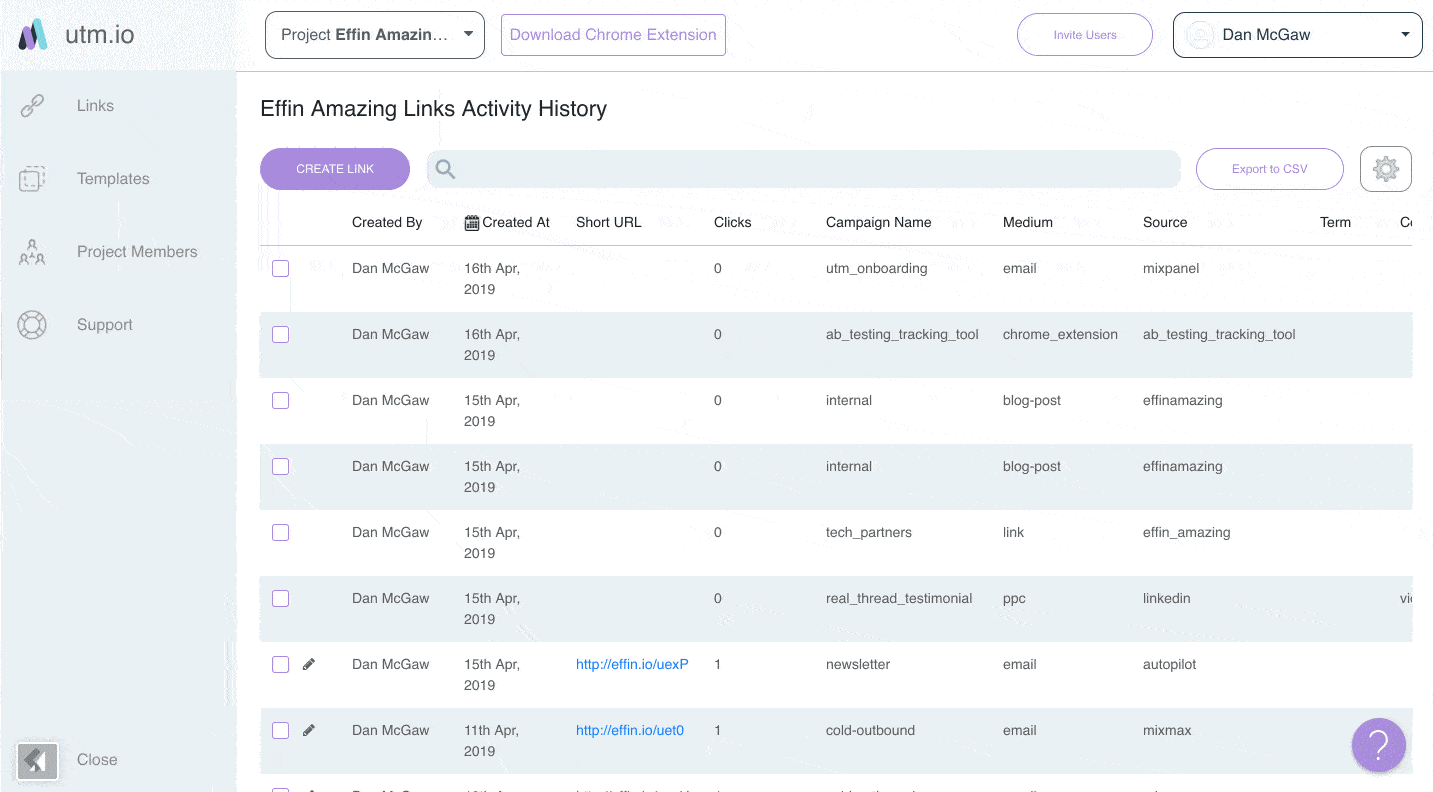
Task: Open the purple help question-mark bubble
Action: click(x=1379, y=744)
